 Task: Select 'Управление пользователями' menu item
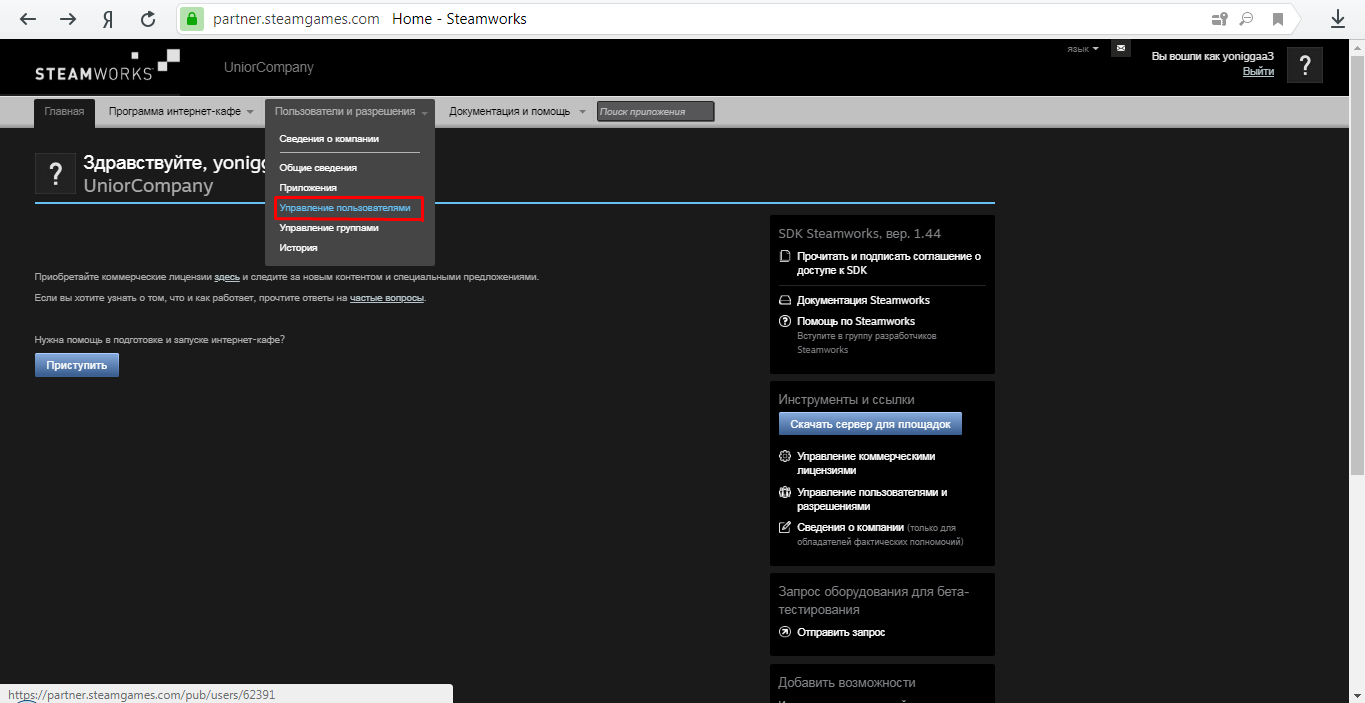pyautogui.click(x=345, y=208)
